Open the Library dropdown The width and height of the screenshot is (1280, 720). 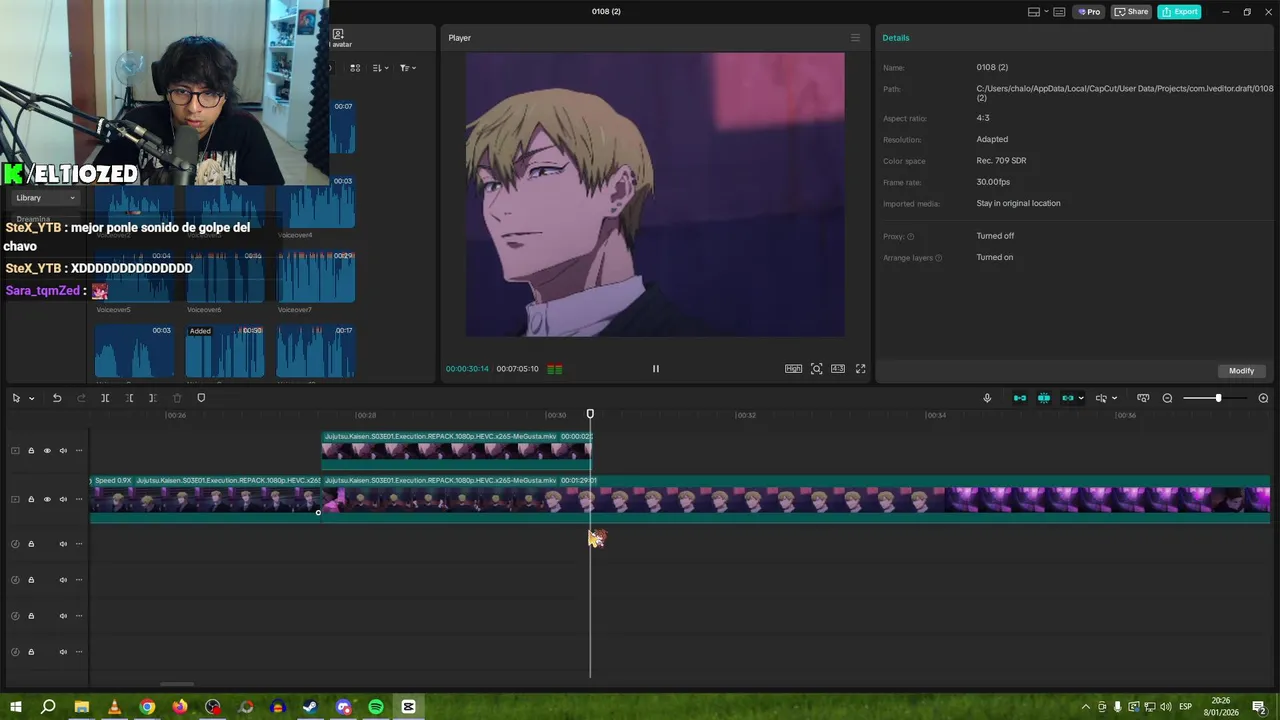44,198
